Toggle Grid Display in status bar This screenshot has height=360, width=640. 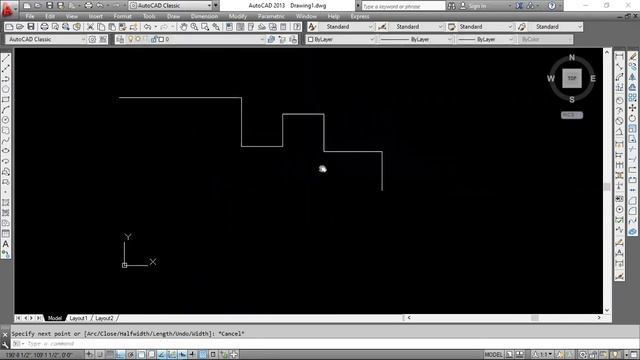pos(110,355)
